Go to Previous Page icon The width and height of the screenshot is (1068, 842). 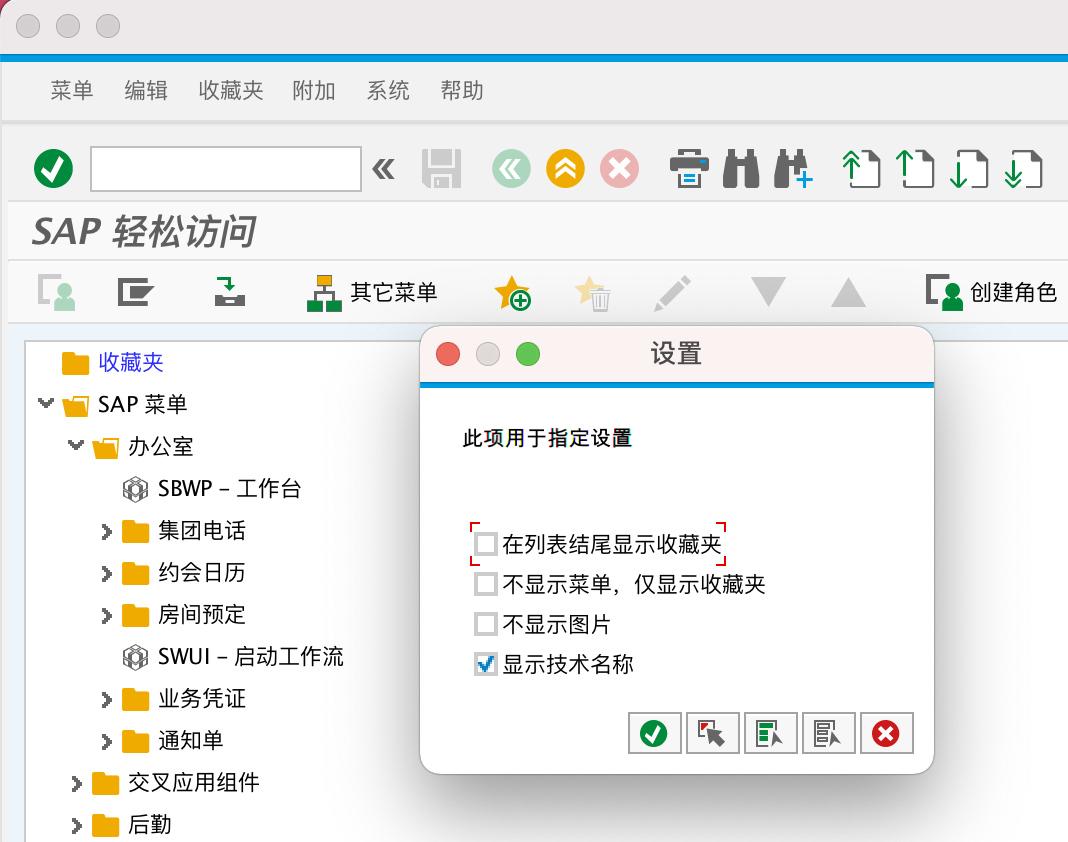click(x=915, y=168)
